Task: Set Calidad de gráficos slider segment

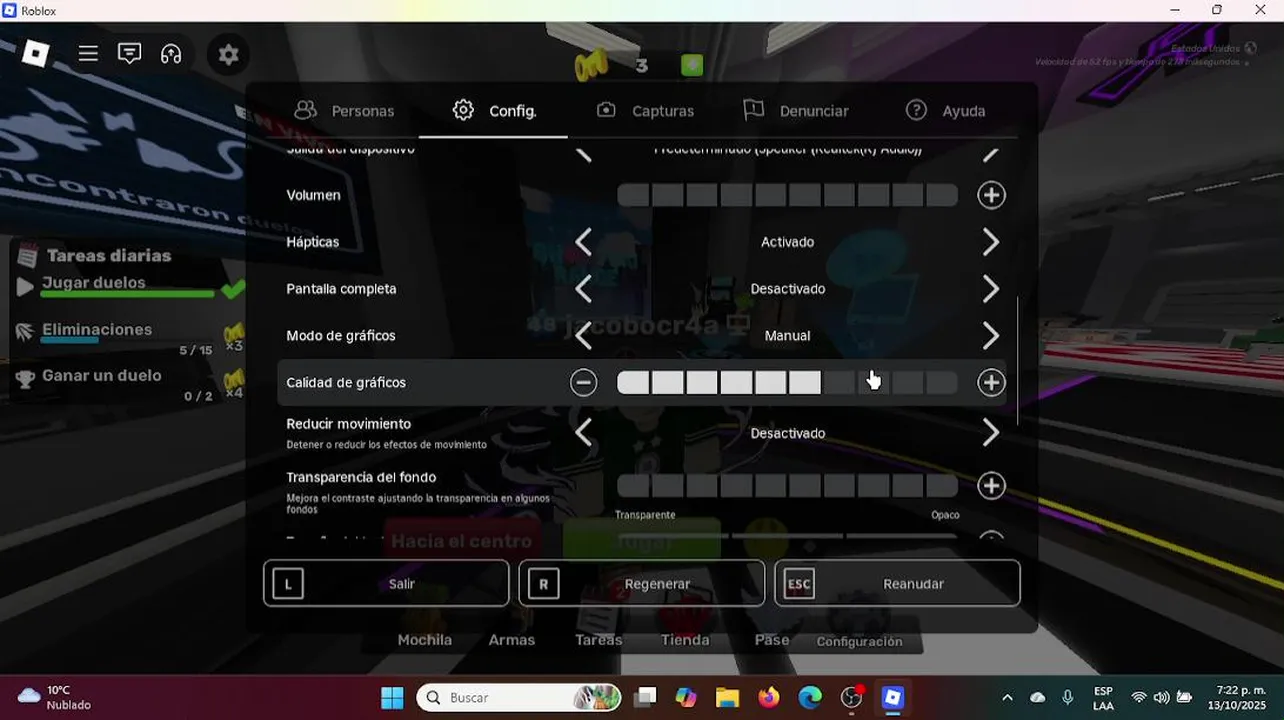Action: [x=788, y=382]
